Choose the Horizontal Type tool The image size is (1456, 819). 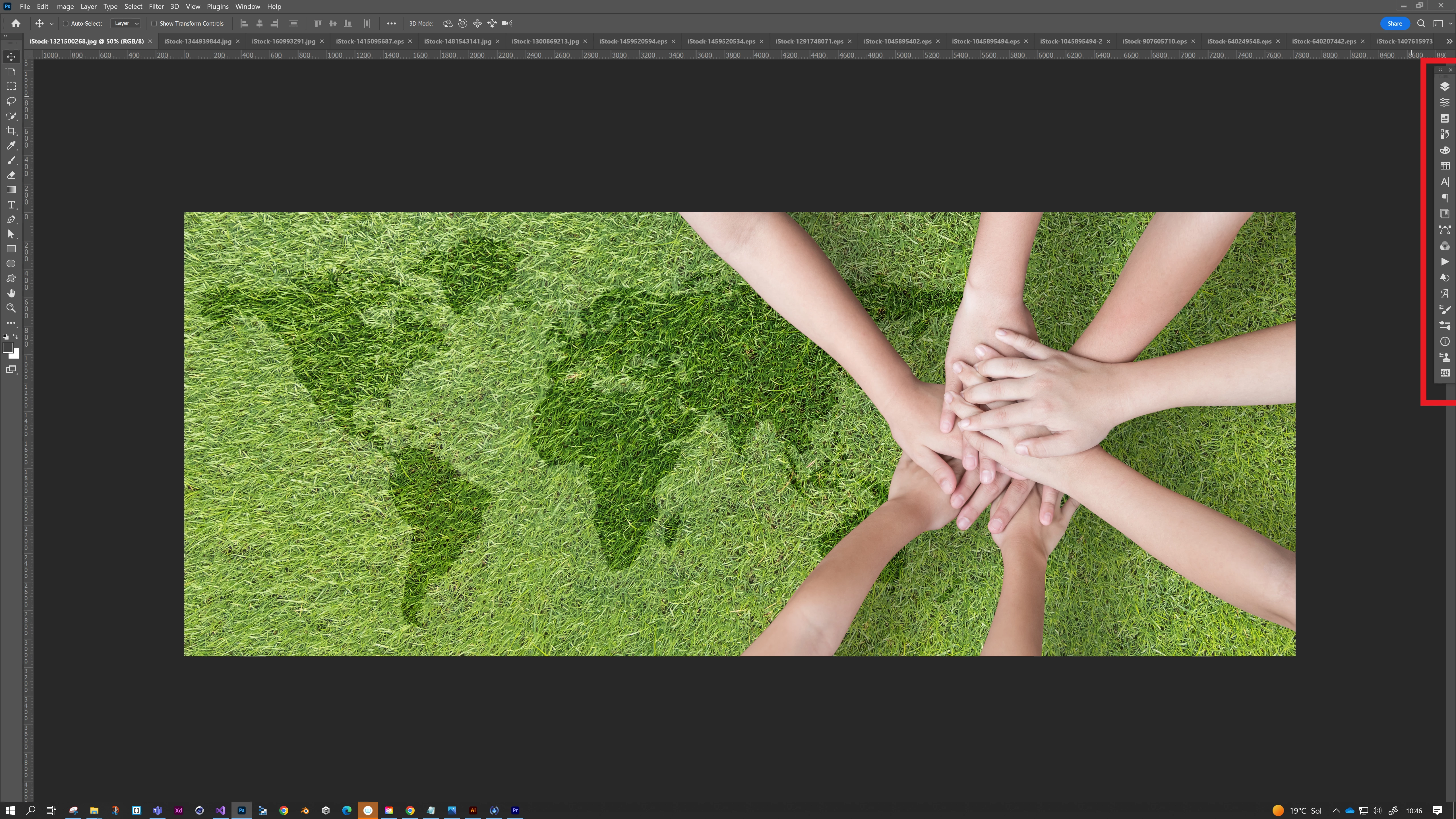tap(11, 205)
